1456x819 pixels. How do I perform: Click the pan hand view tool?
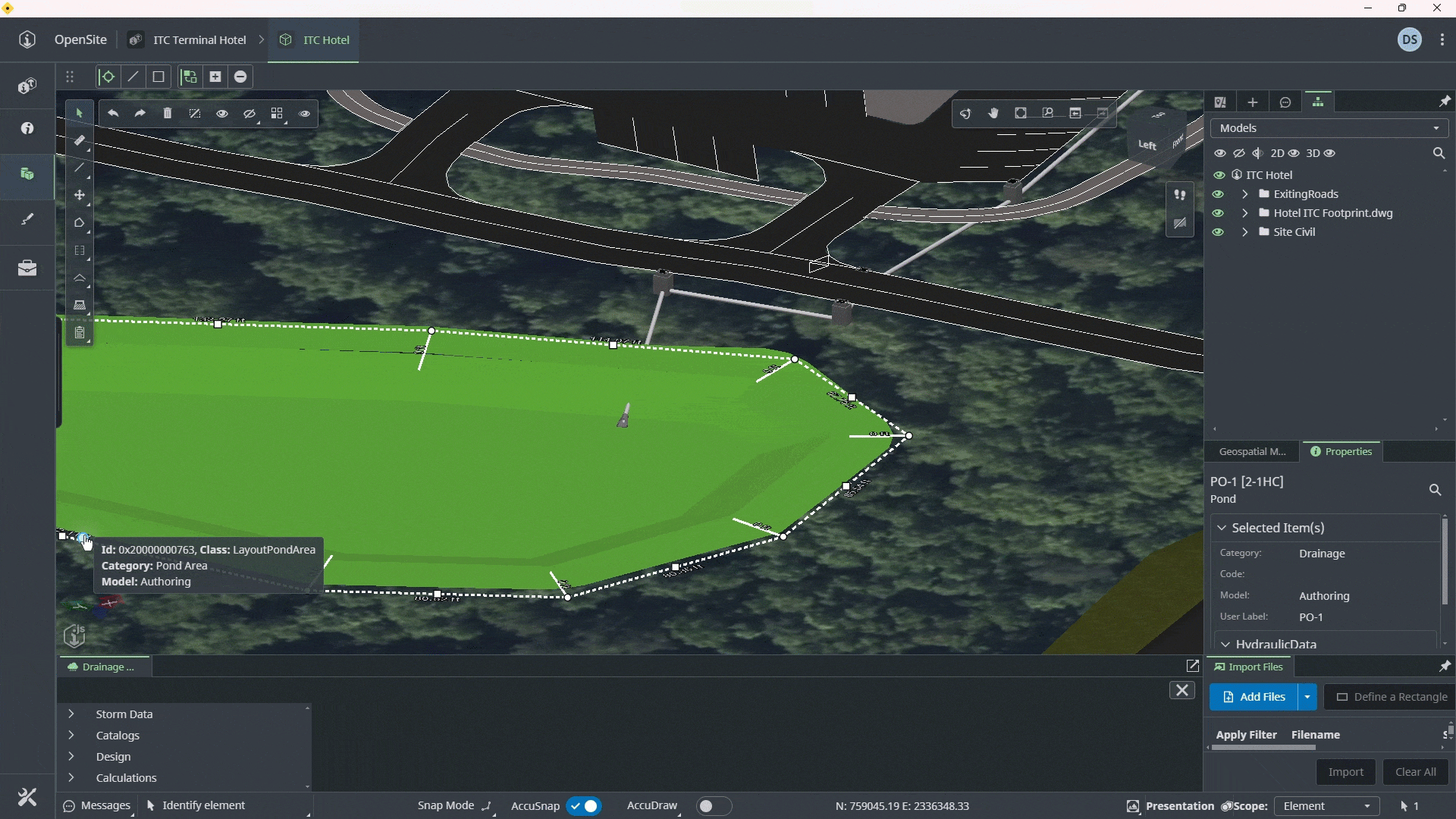click(993, 114)
